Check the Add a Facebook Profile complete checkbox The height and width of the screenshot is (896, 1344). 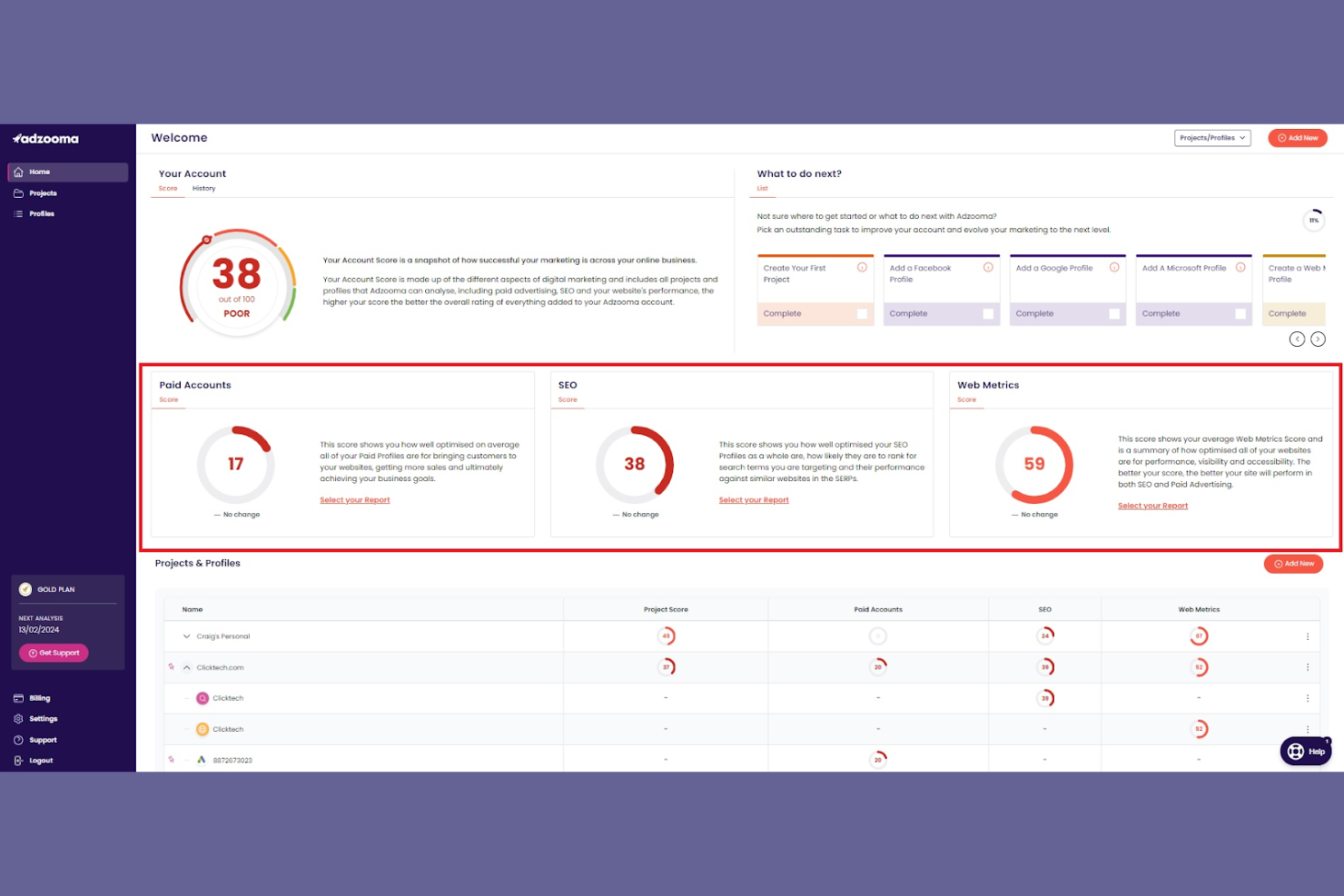click(988, 313)
